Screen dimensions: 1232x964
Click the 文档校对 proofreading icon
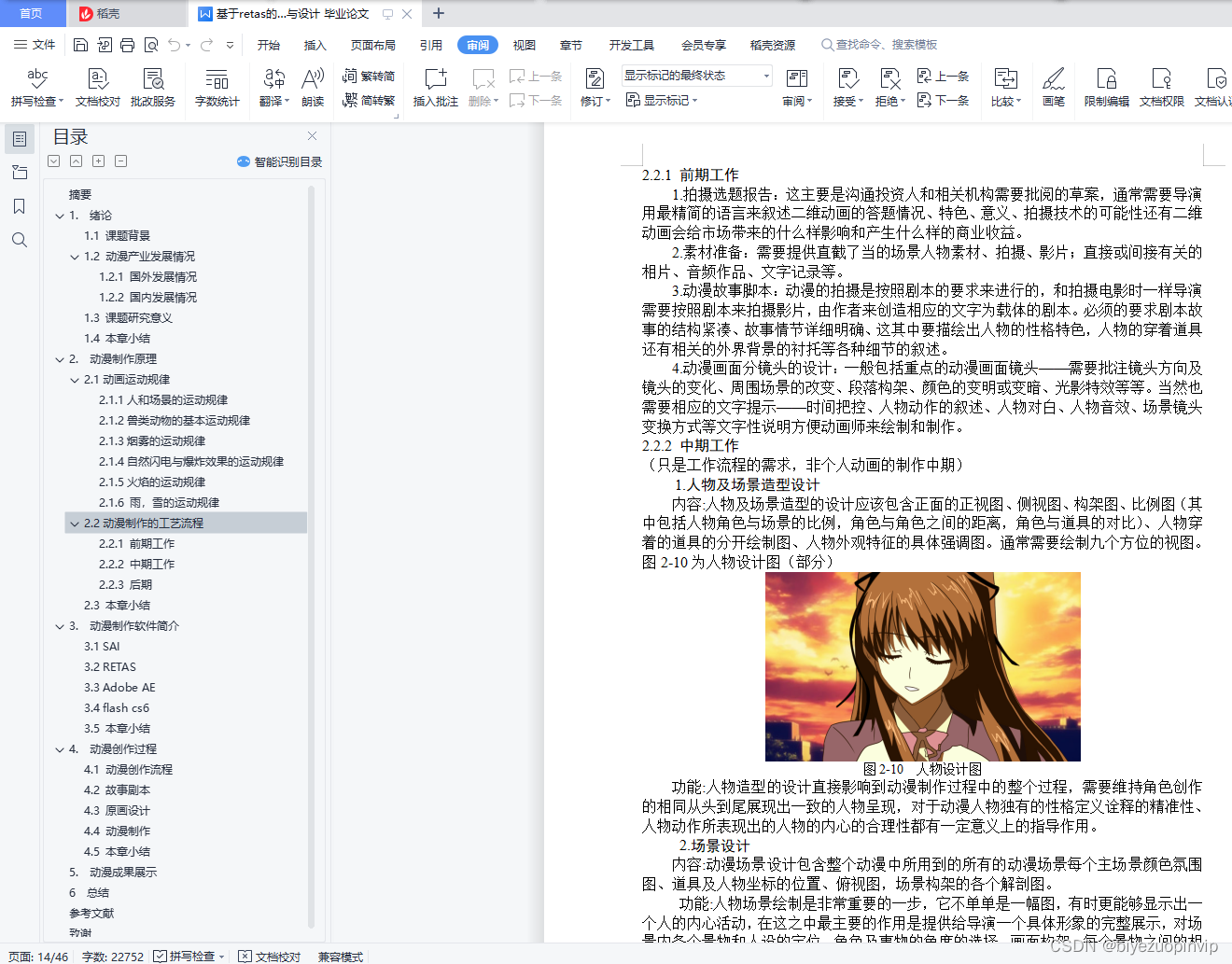tap(98, 88)
